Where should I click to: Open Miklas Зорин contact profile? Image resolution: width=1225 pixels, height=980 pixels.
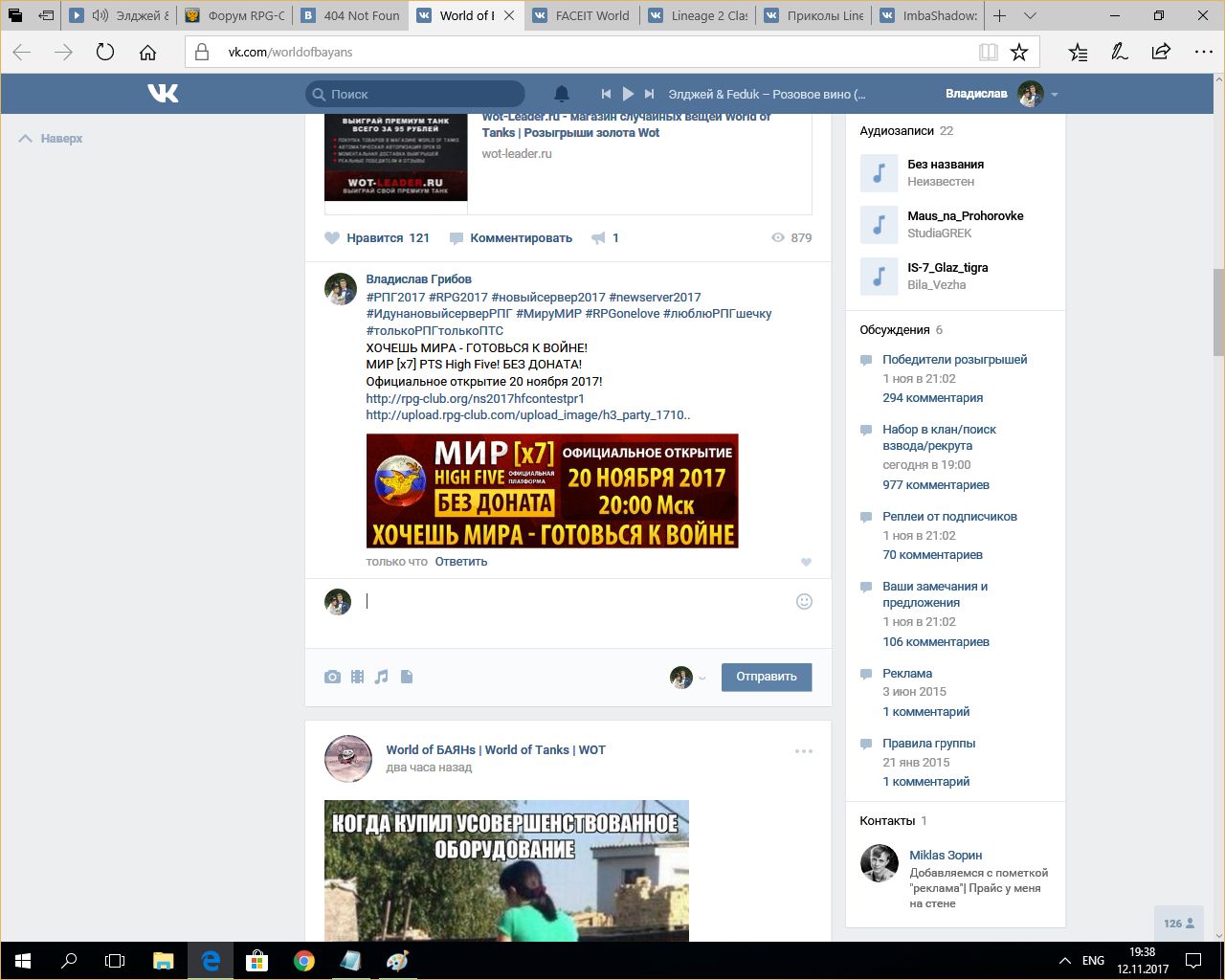[946, 855]
